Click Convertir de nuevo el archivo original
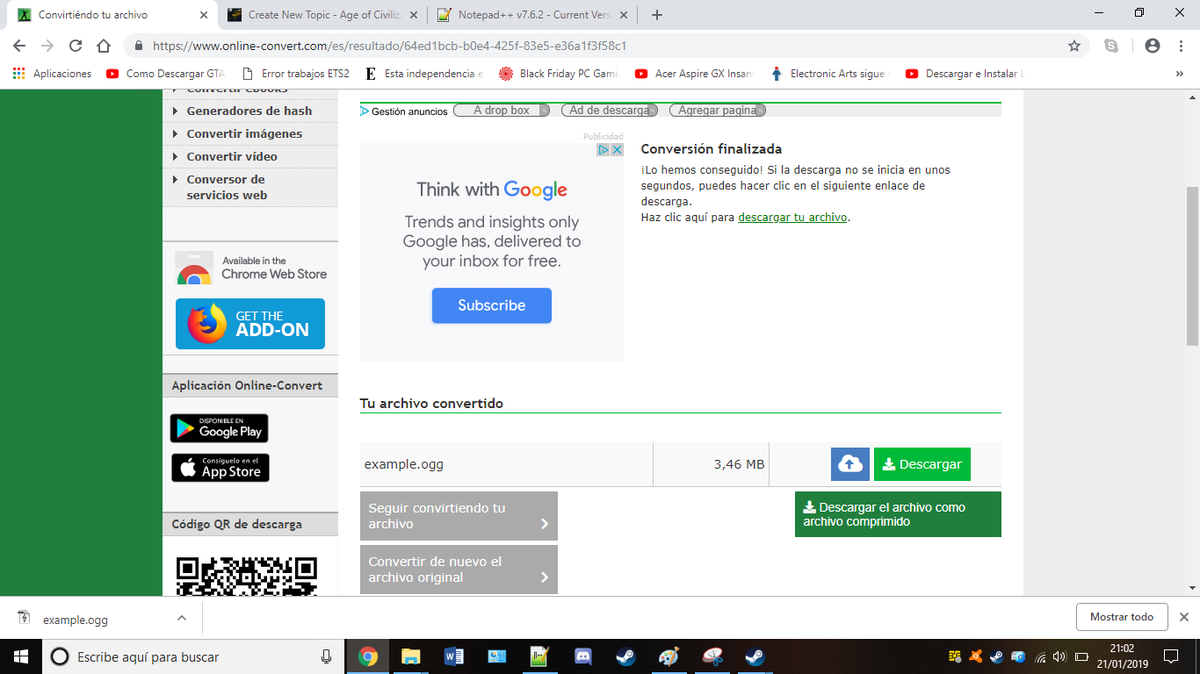This screenshot has width=1200, height=674. coord(459,570)
